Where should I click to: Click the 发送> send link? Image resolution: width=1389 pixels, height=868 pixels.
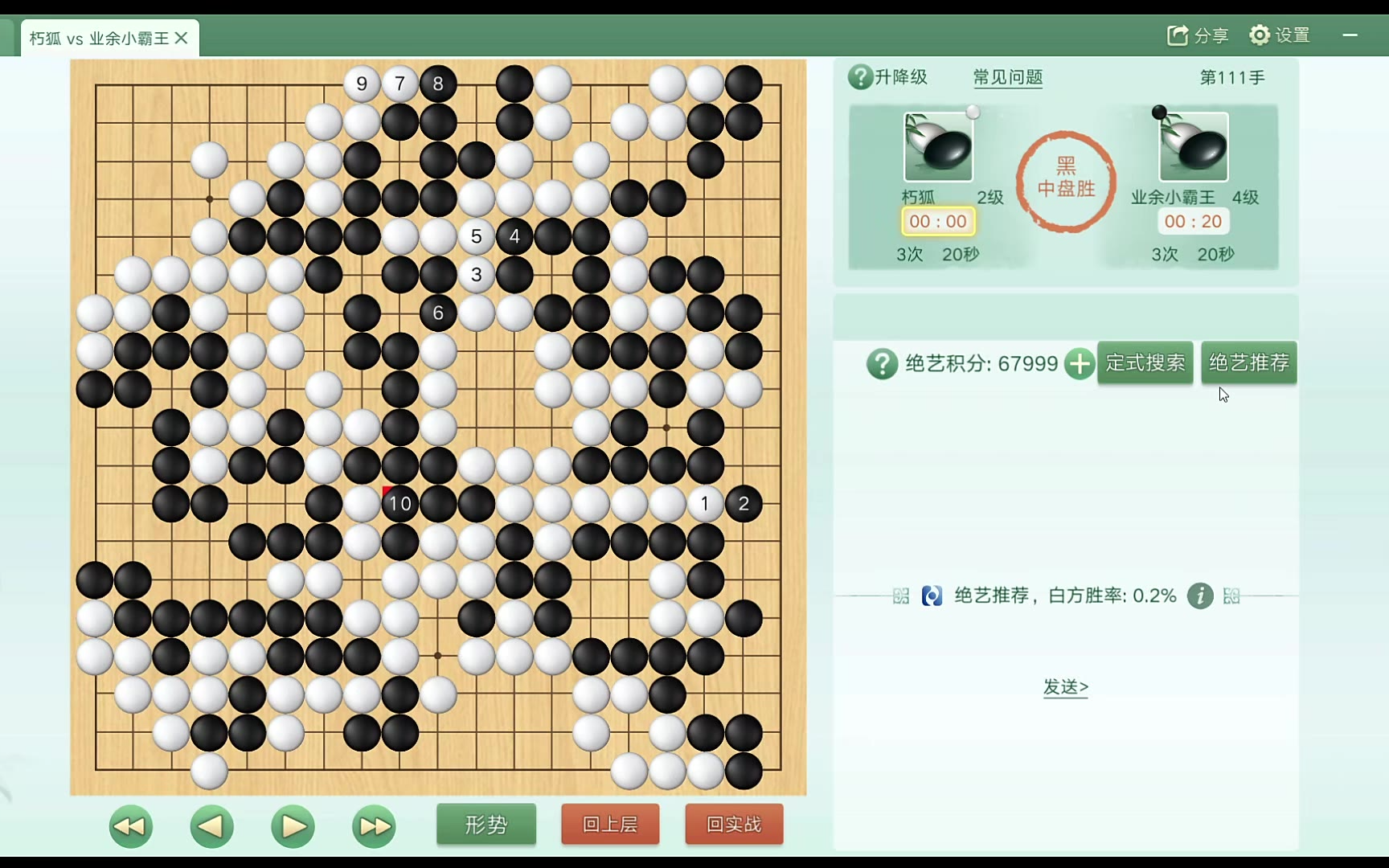[1066, 687]
